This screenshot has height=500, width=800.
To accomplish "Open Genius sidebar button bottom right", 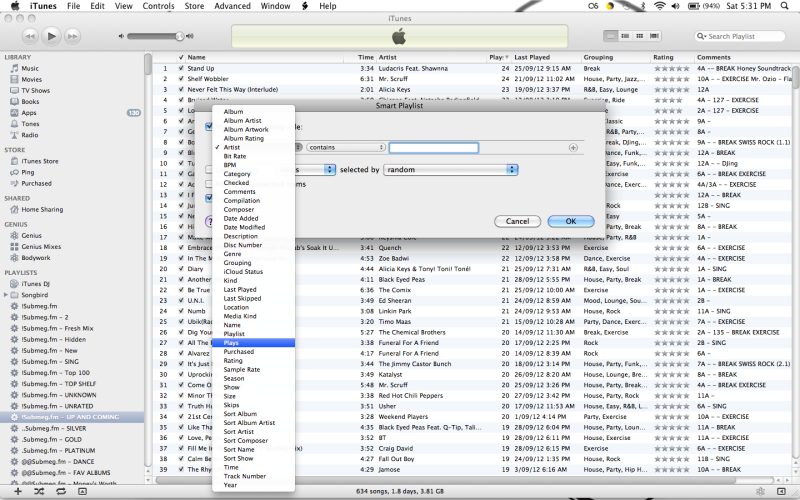I will 760,491.
